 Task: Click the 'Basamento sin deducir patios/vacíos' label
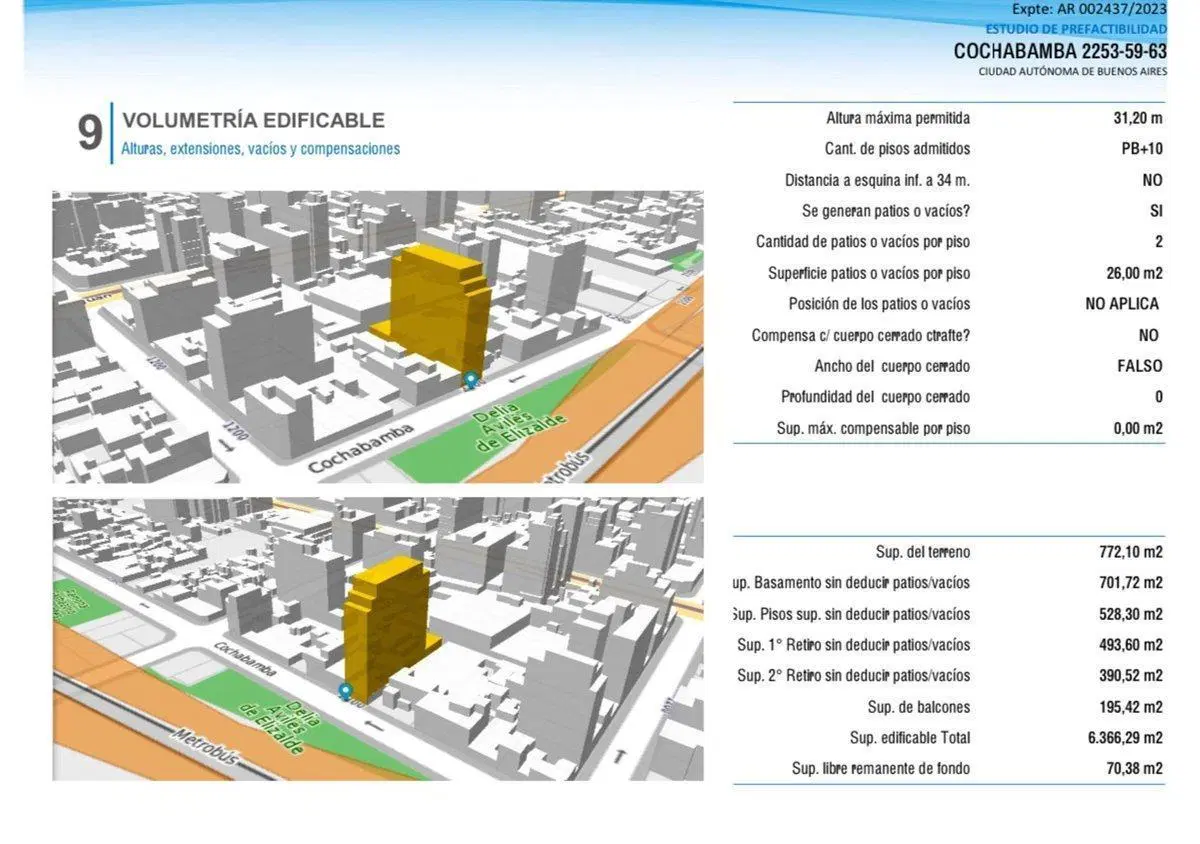[x=861, y=583]
